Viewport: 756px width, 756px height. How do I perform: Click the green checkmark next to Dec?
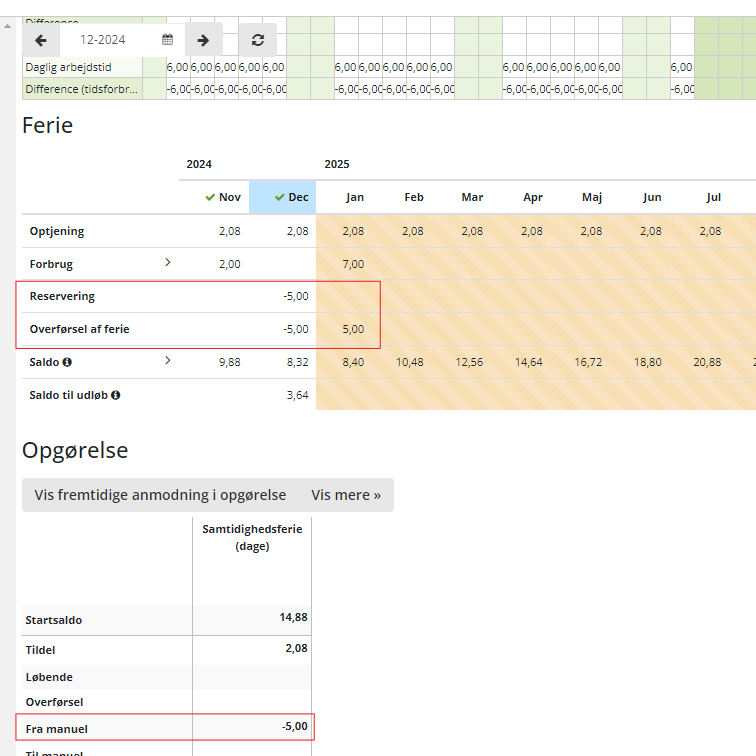(x=280, y=198)
